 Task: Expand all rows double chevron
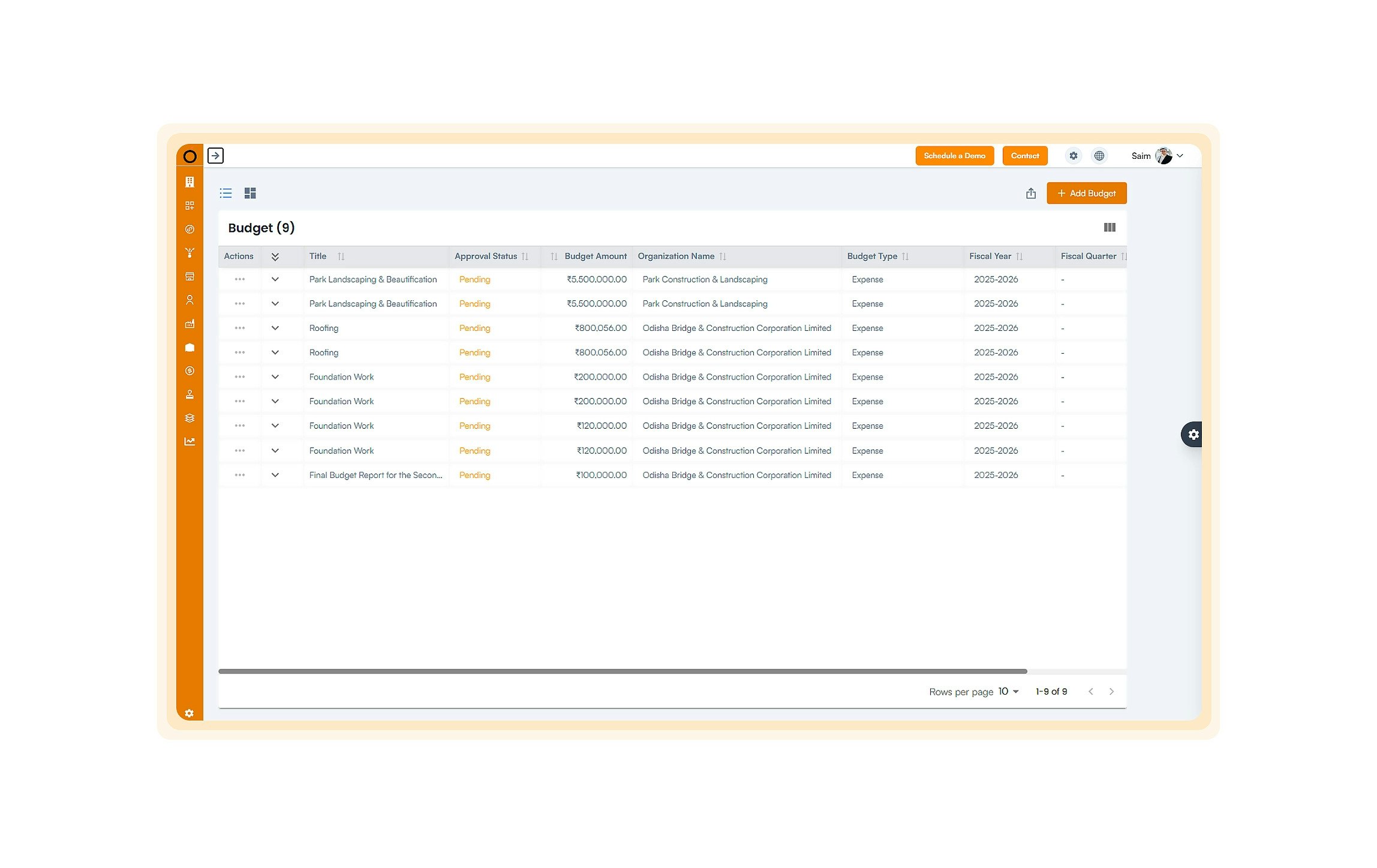(x=275, y=257)
